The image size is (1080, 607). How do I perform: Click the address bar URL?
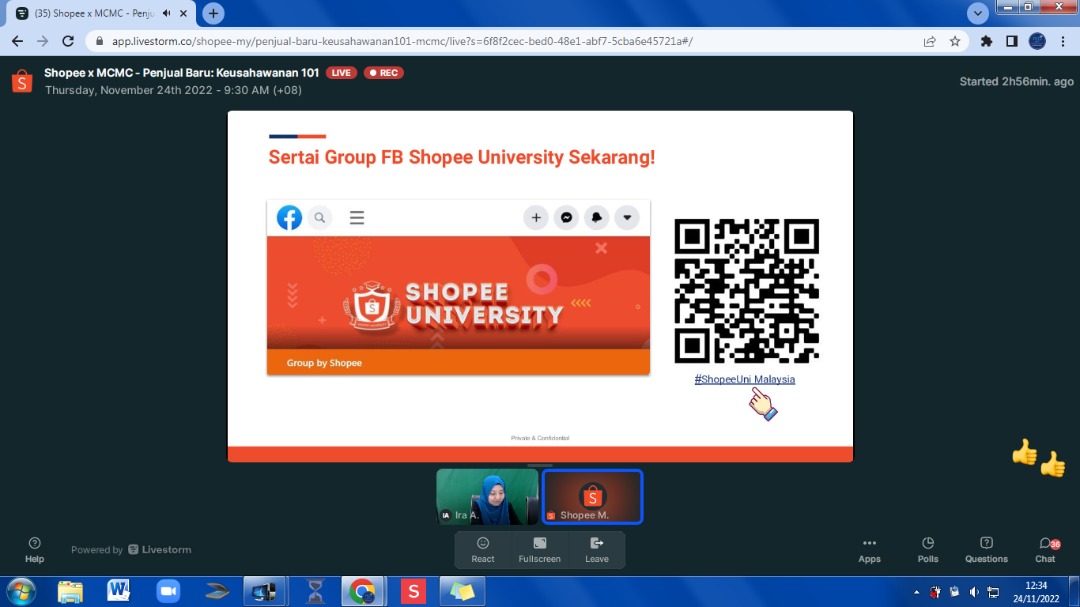coord(400,41)
